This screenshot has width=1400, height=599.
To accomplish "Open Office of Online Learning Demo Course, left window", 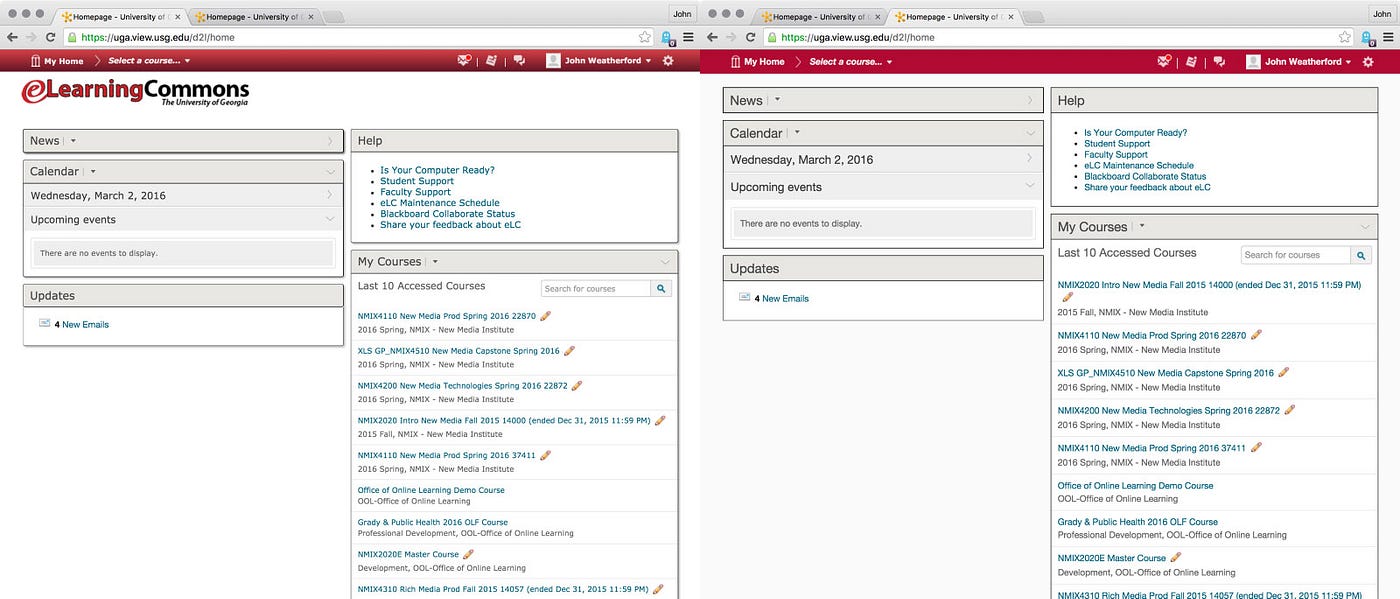I will pyautogui.click(x=431, y=490).
